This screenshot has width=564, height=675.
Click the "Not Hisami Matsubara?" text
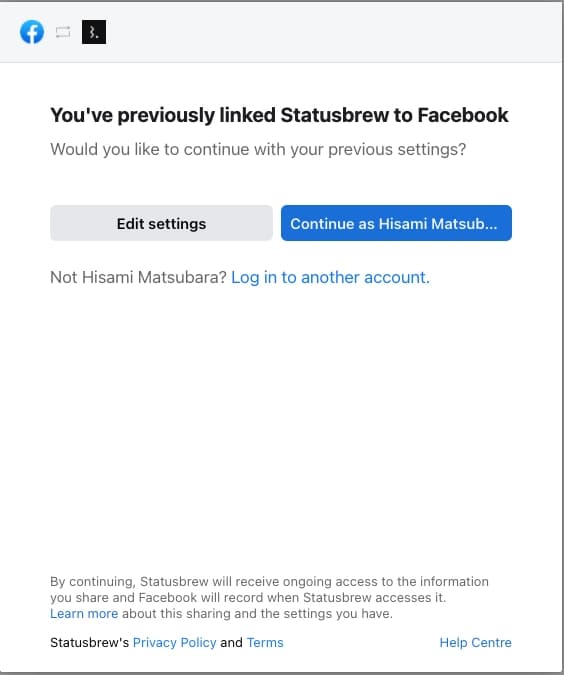tap(138, 278)
